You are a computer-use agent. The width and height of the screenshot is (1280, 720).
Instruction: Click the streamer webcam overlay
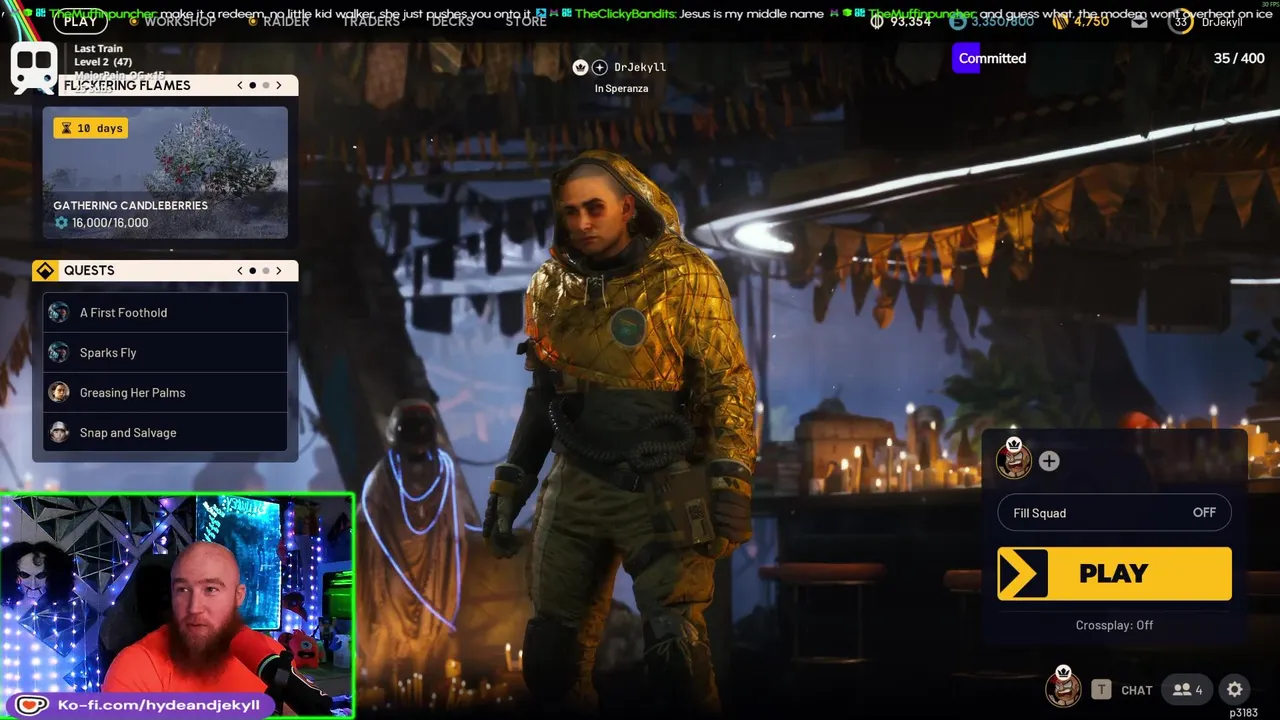[x=177, y=605]
